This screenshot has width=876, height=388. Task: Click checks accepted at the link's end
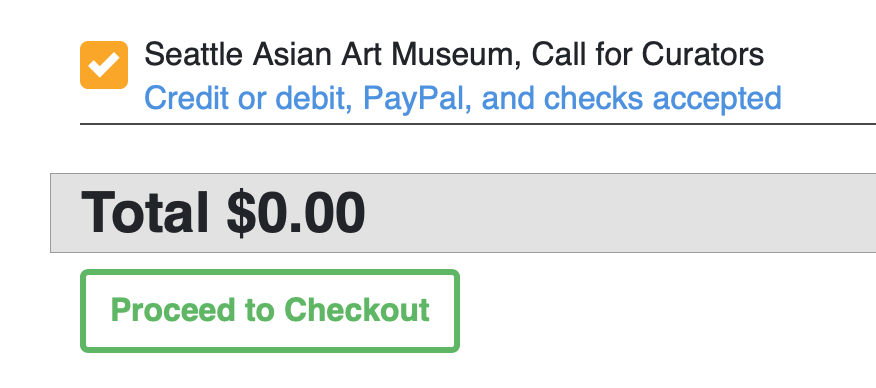(662, 99)
